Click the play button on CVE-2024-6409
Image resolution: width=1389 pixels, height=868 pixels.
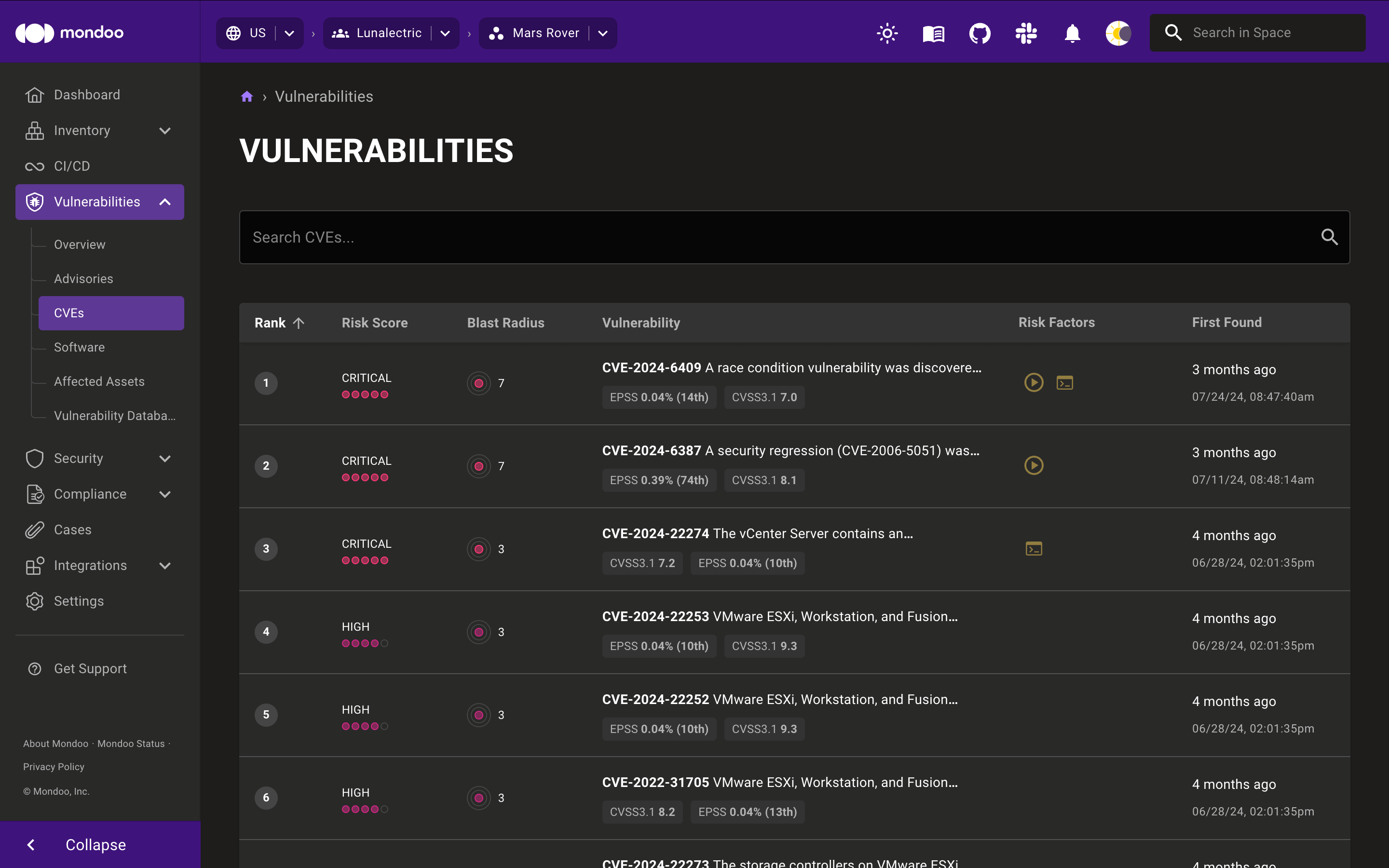(x=1034, y=382)
